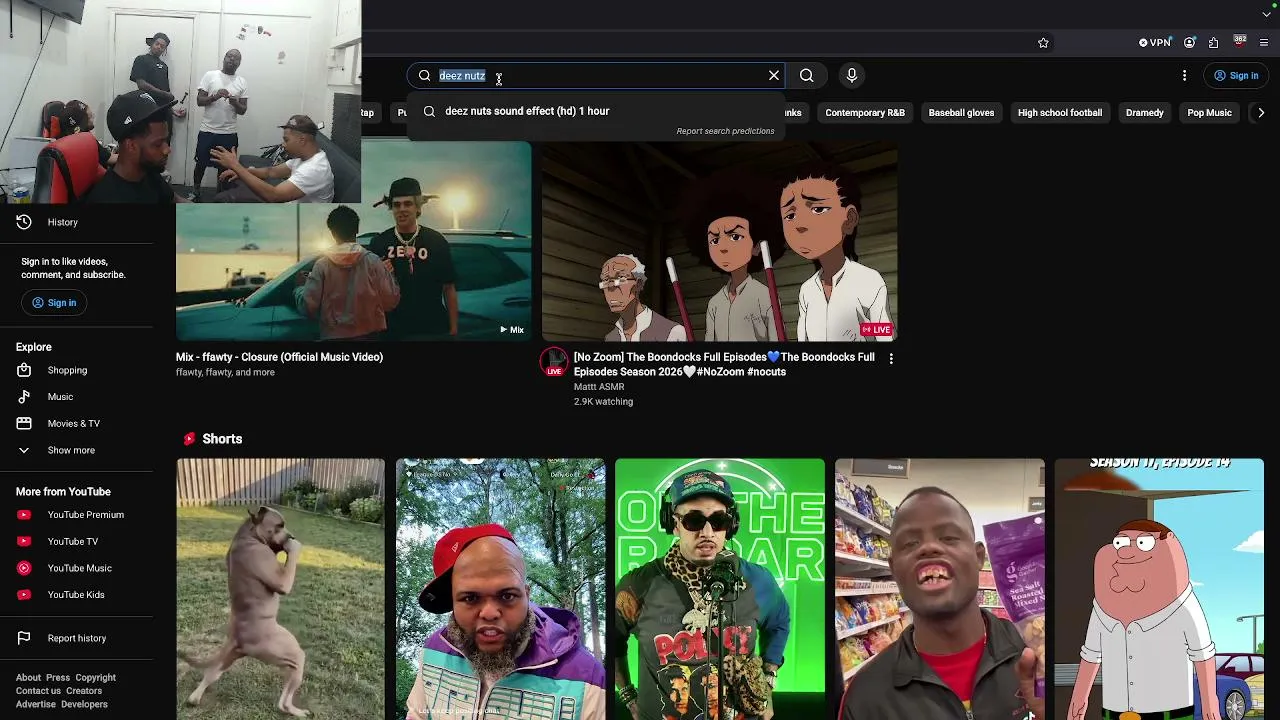This screenshot has height=720, width=1280.
Task: Open the ffawty Closure mix thumbnail
Action: click(354, 241)
